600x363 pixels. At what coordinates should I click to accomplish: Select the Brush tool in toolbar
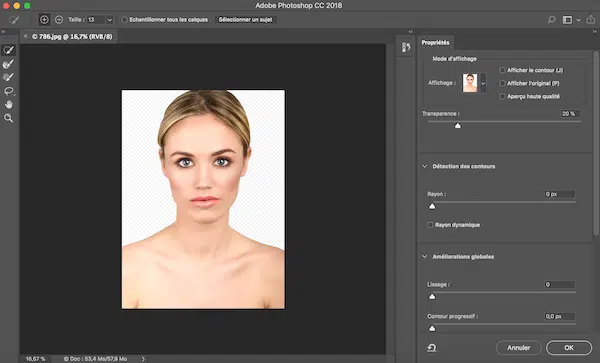coord(8,77)
